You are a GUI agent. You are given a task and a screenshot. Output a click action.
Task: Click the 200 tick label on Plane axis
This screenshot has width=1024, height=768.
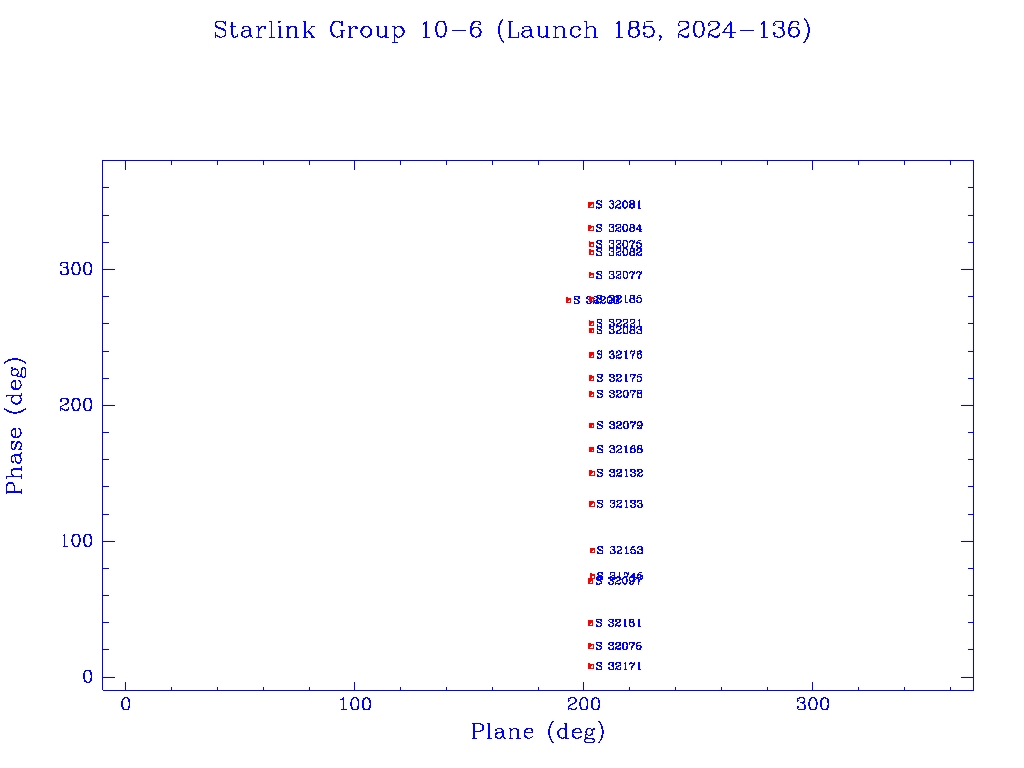[x=583, y=704]
